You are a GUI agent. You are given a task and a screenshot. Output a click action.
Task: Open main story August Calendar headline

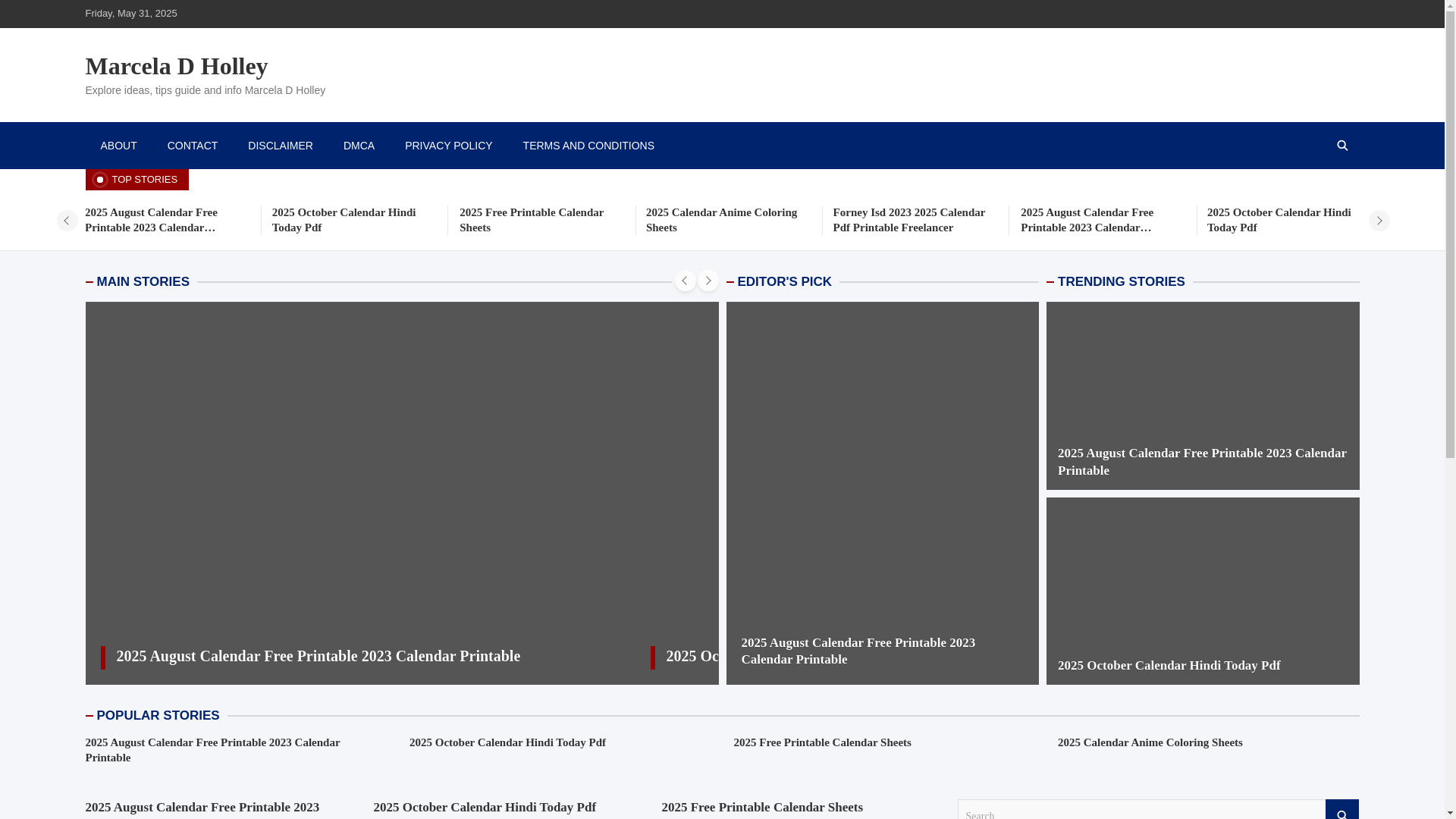click(x=318, y=656)
